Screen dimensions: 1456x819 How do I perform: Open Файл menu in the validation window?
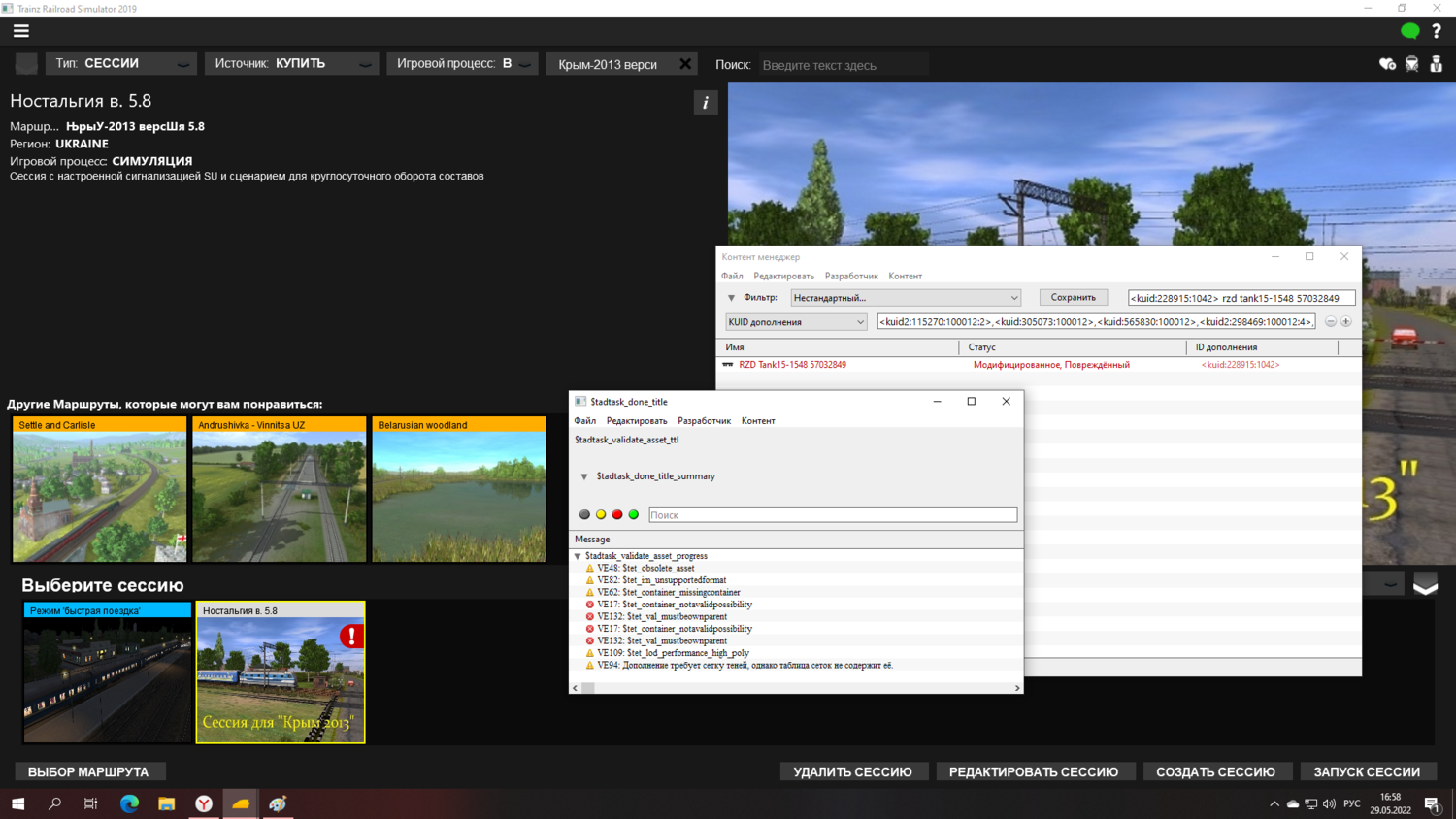[584, 421]
